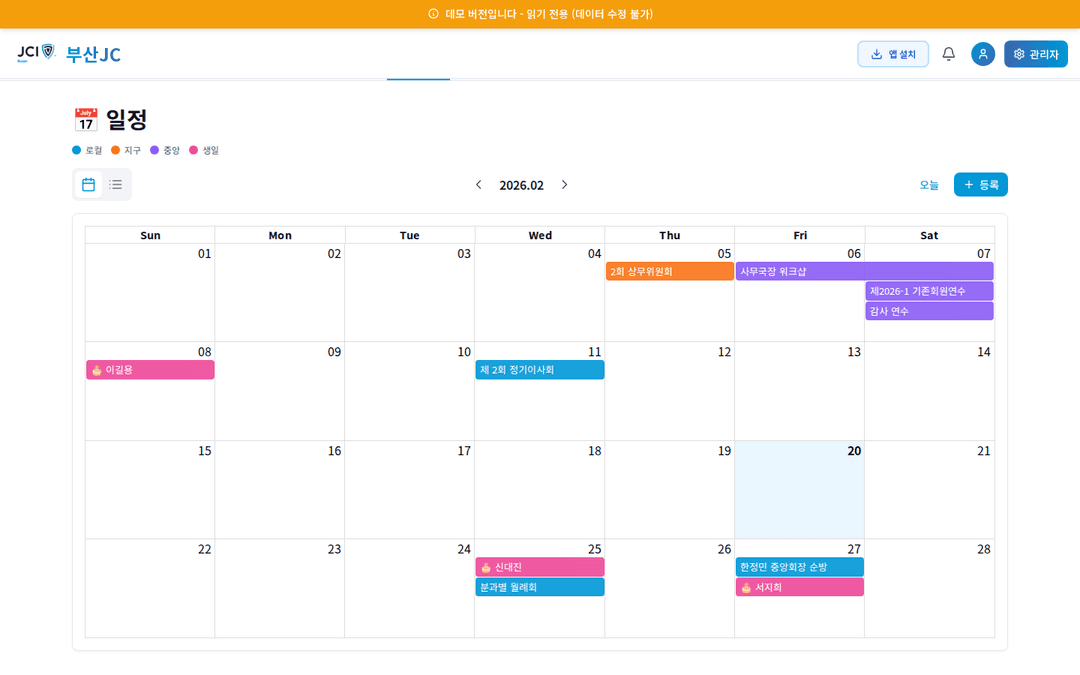
Task: Jump to today with 오늘
Action: pos(929,185)
